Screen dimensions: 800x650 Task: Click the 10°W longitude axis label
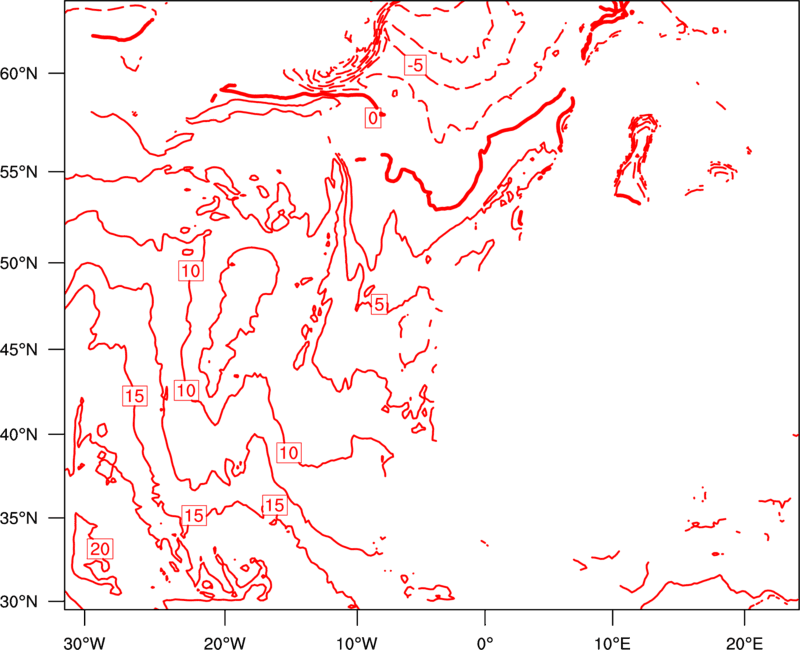pos(357,643)
